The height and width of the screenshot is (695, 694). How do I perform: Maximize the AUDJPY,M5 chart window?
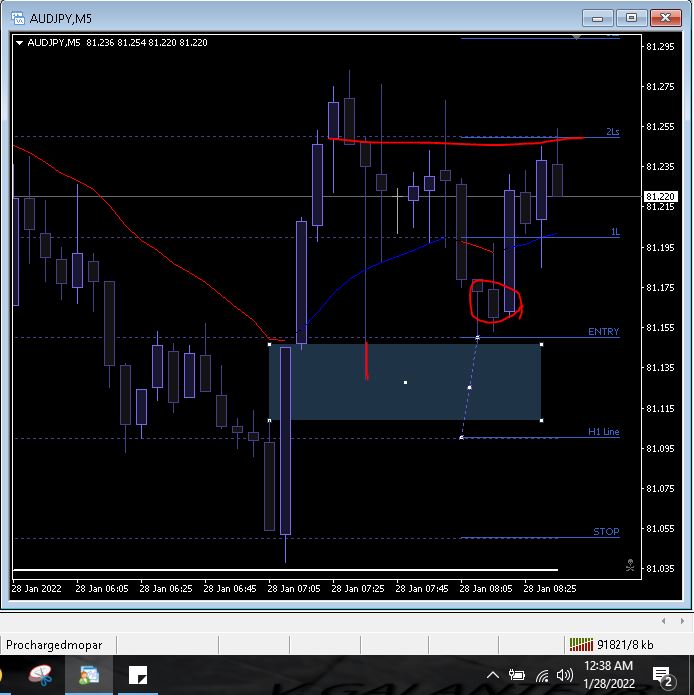coord(631,18)
